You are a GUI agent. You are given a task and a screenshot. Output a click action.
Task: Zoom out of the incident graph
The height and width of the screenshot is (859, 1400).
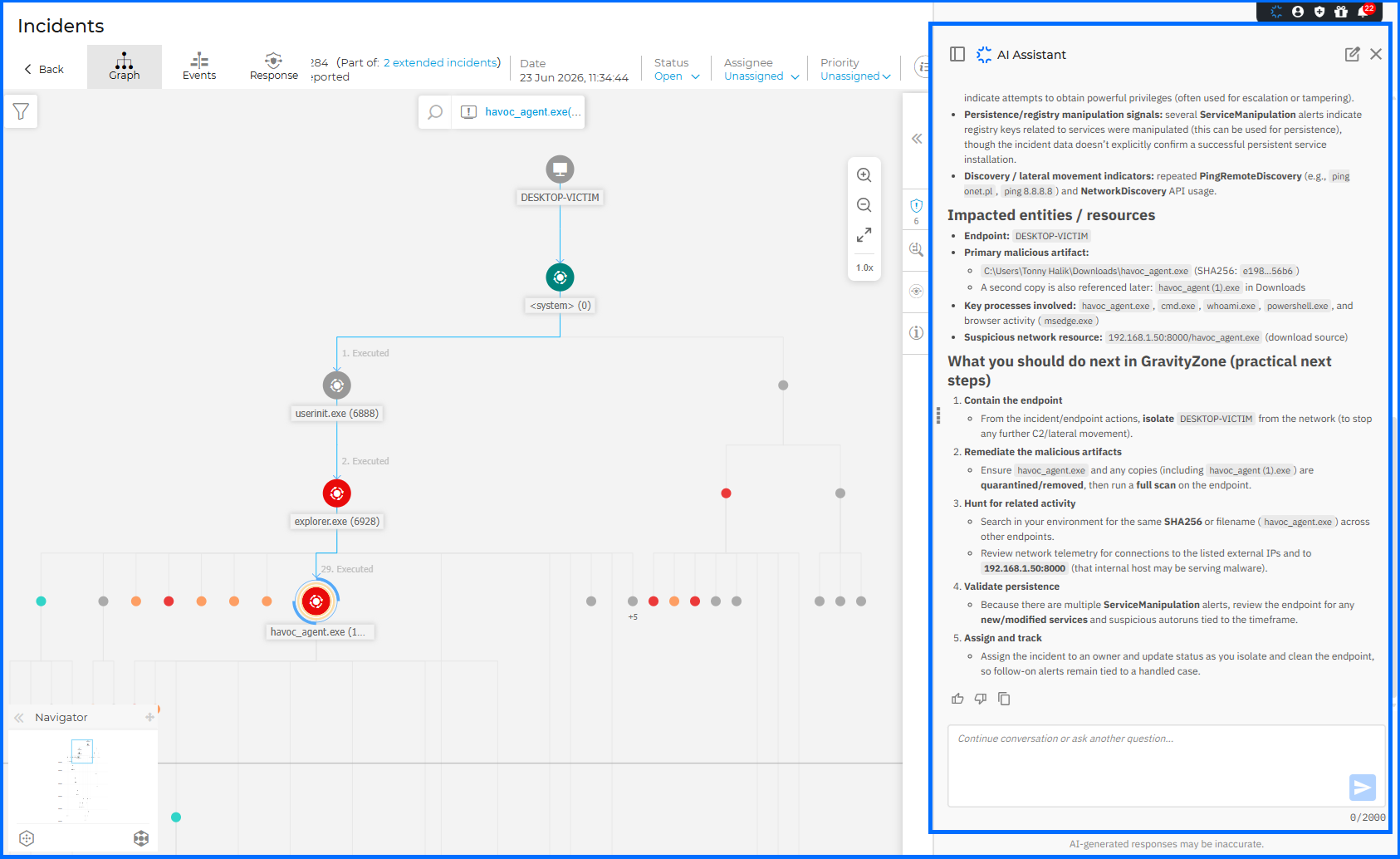[864, 205]
